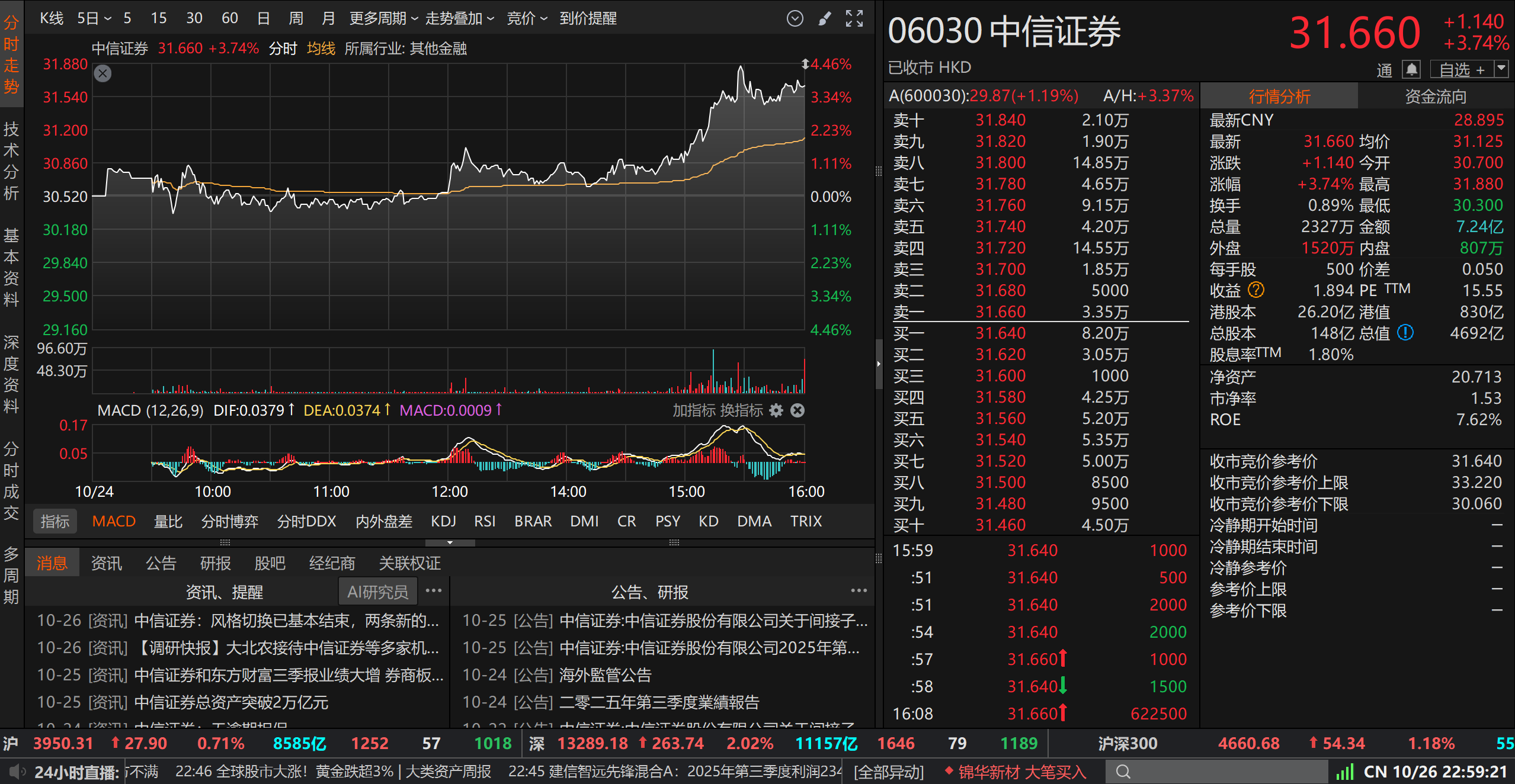Click the blue info icon beside 总值
This screenshot has height=784, width=1515.
click(x=1405, y=333)
